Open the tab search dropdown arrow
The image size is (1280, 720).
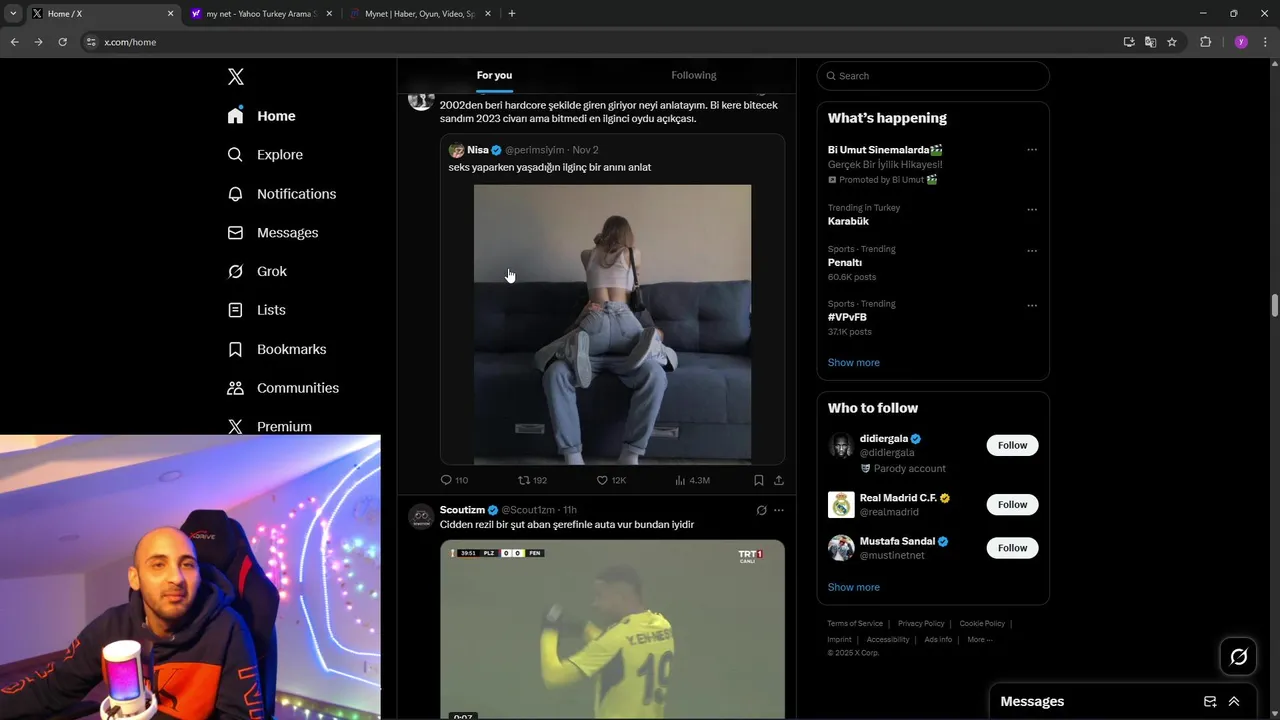(x=13, y=14)
